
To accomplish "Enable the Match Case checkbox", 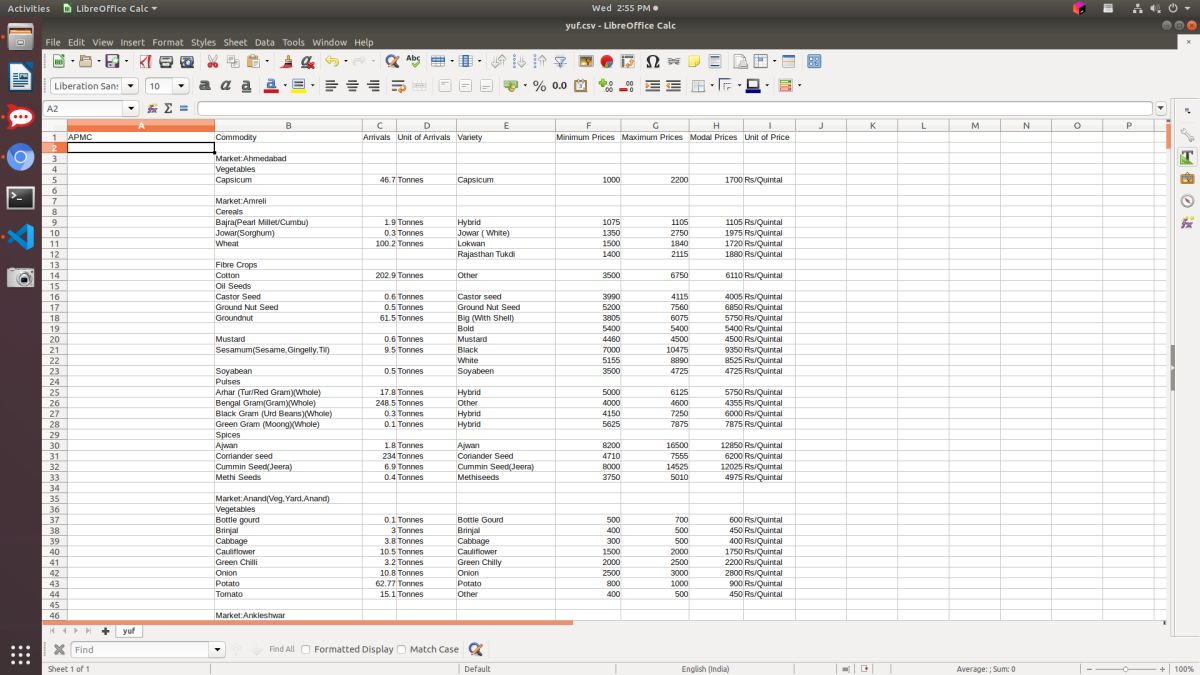I will 402,649.
